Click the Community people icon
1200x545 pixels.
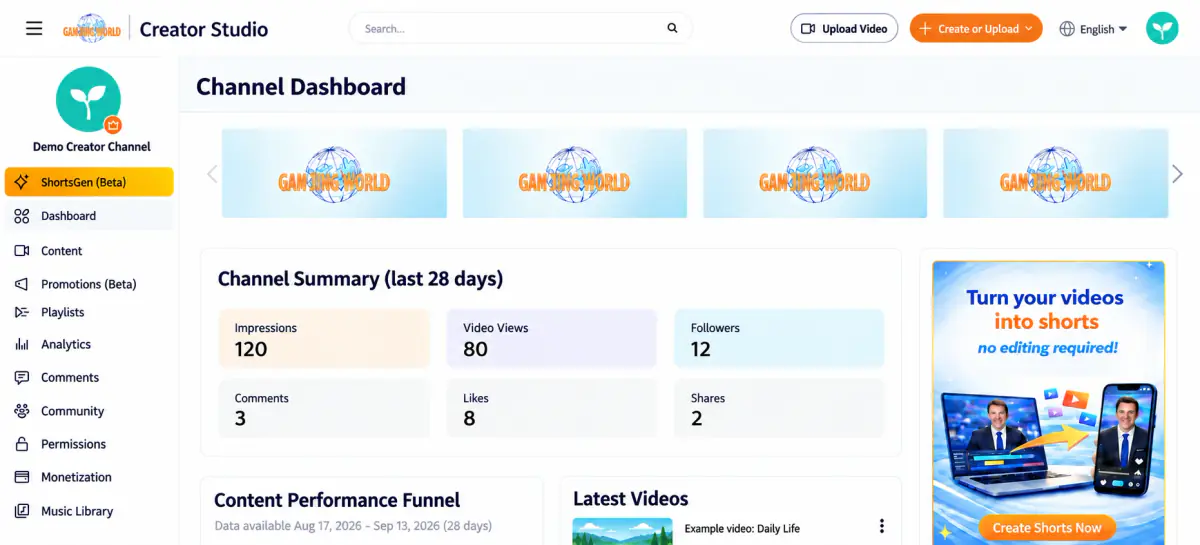(22, 411)
